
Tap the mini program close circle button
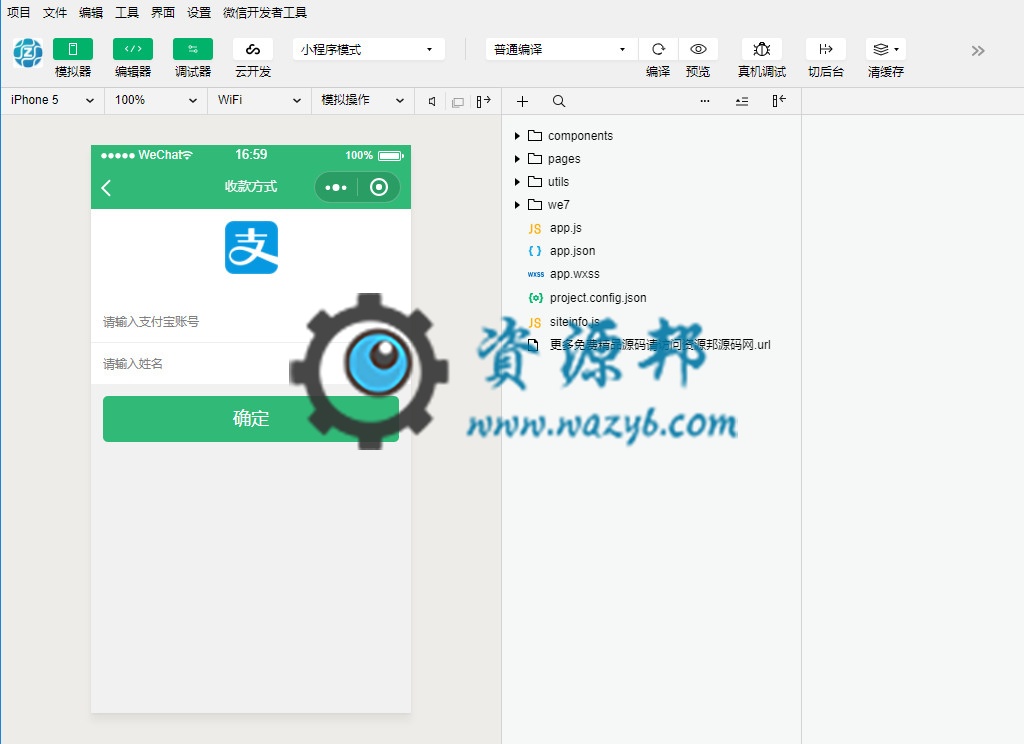(379, 187)
